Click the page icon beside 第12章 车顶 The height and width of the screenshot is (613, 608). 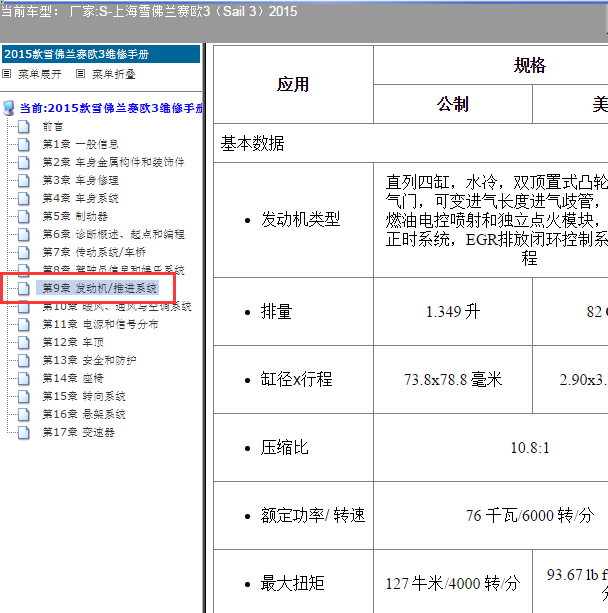[x=23, y=342]
